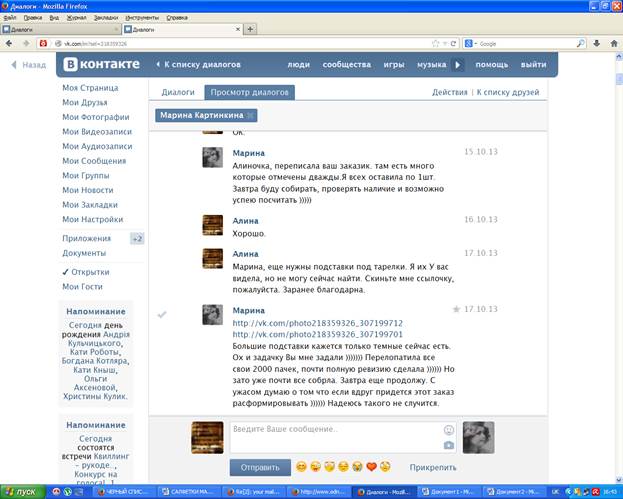Open the smiley emoji picker in input
Viewport: 623px width, 499px height.
449,429
